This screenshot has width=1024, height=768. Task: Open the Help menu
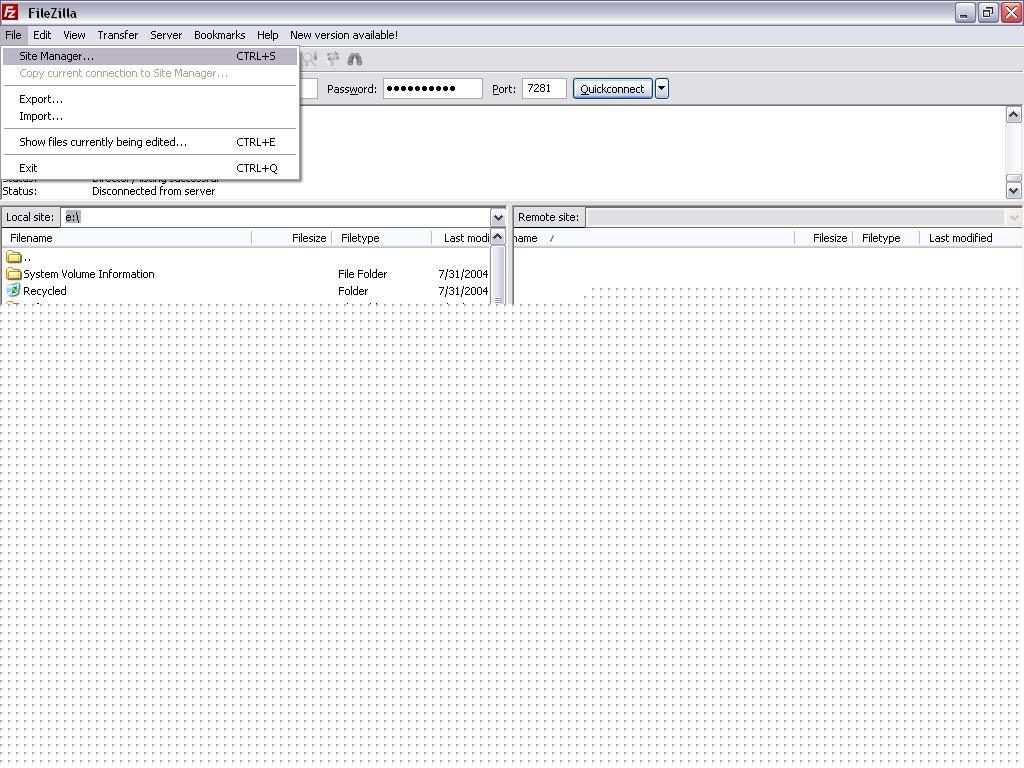(267, 35)
